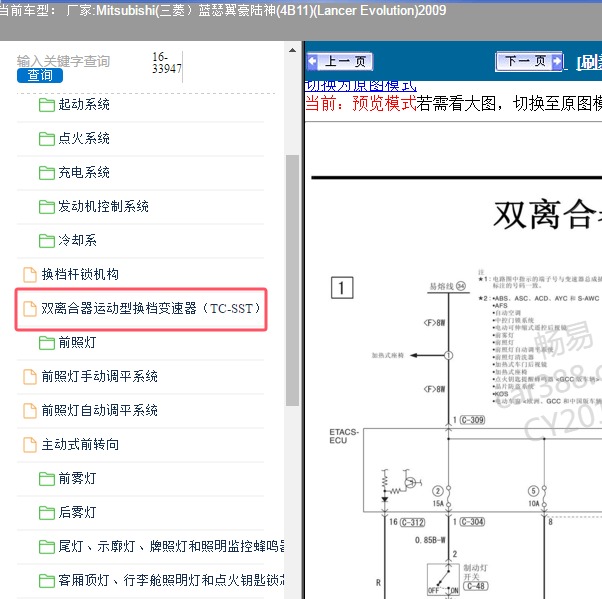Focus the 输入关键字查询 keyword input field

coord(63,61)
